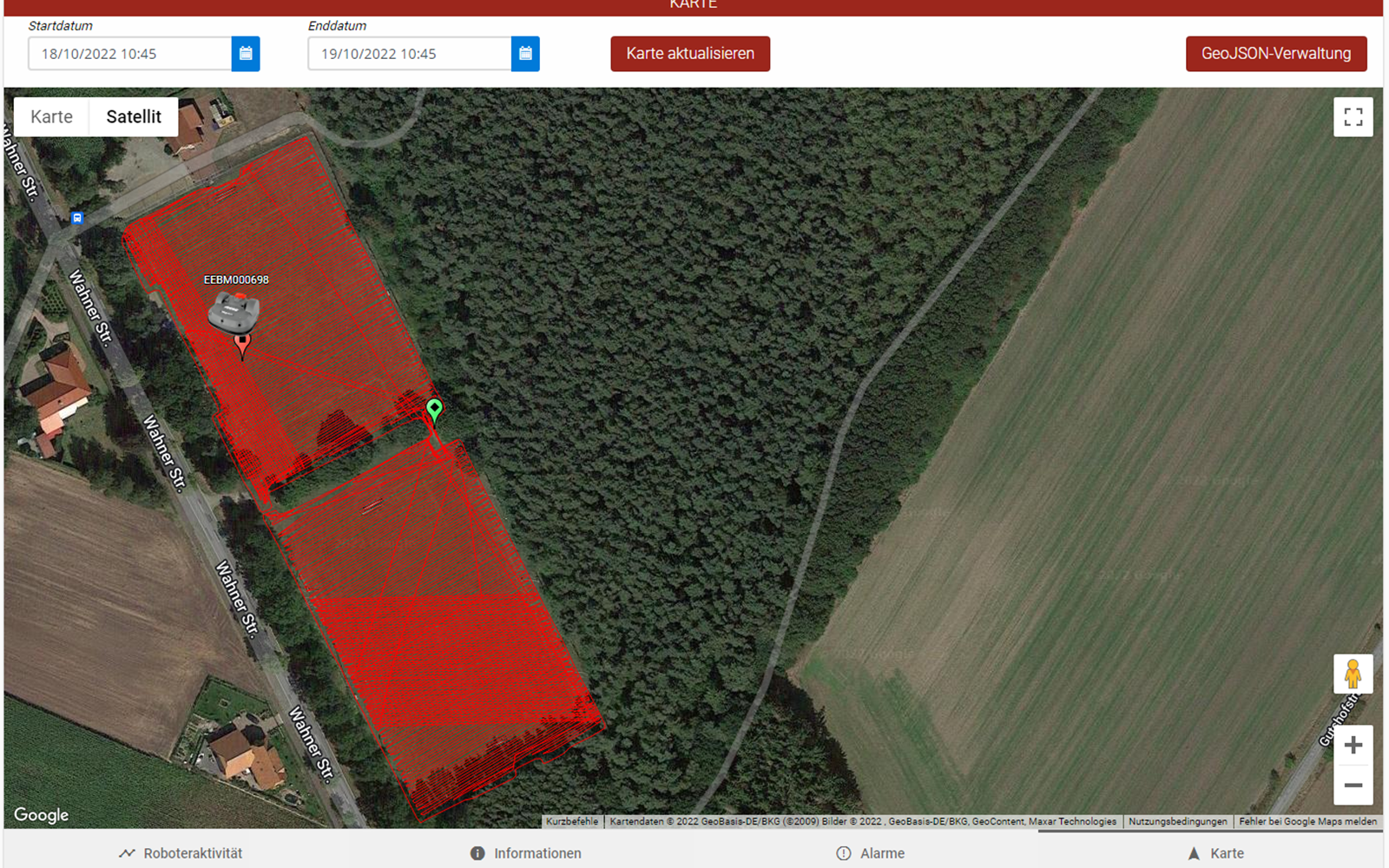Open the Informationen tab

point(526,853)
